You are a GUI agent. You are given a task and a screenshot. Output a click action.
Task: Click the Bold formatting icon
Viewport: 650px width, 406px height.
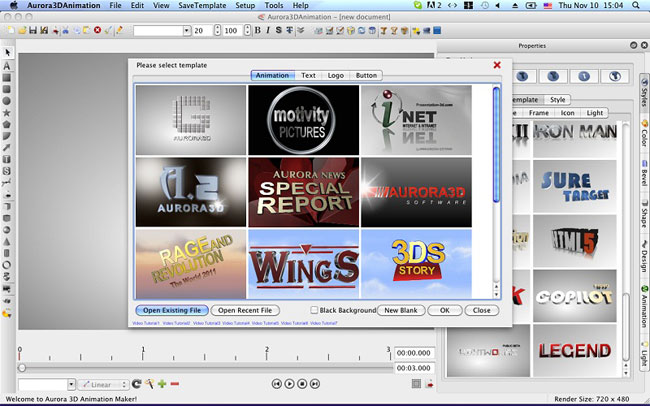click(256, 31)
